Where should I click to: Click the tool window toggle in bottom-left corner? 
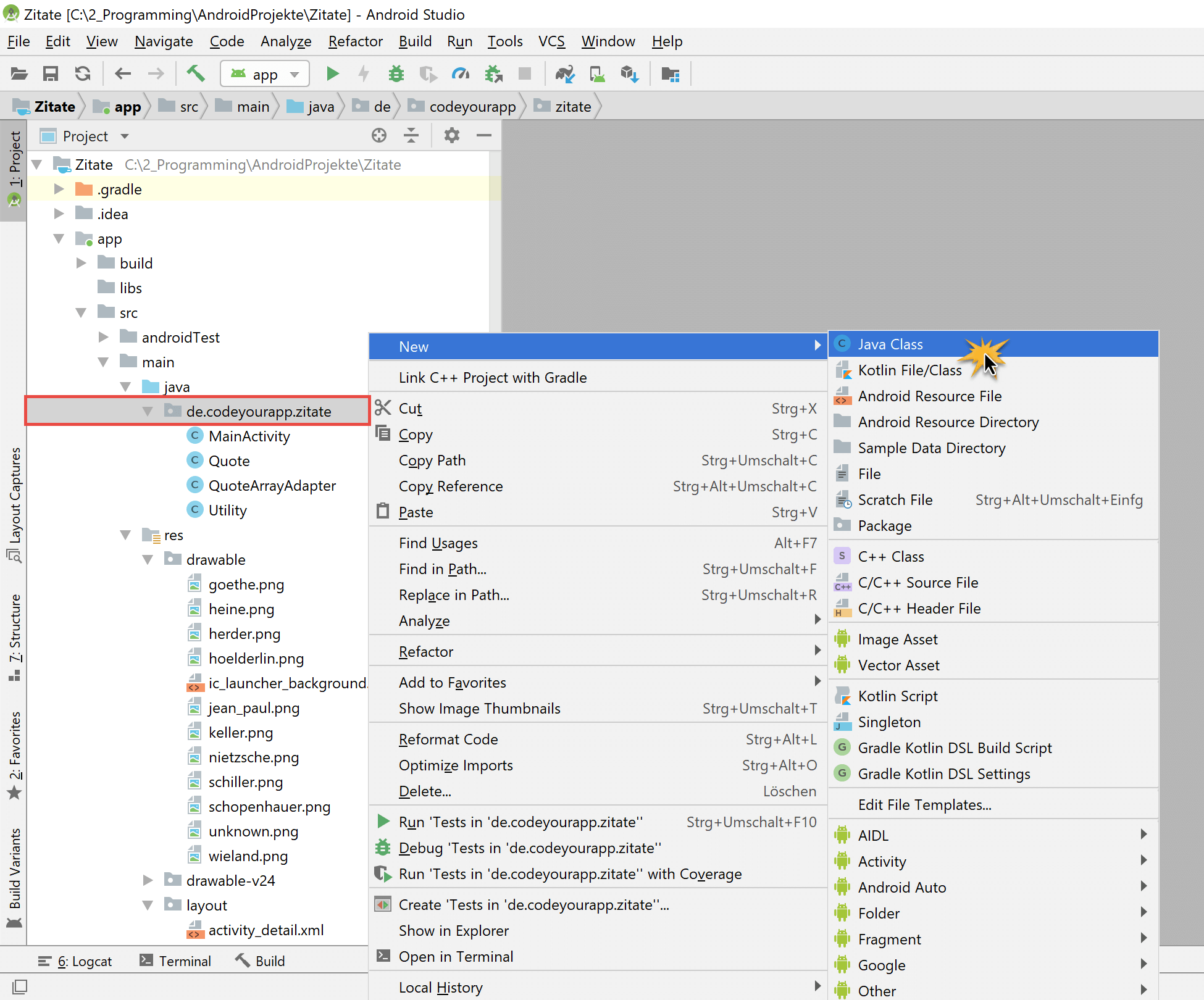[x=20, y=986]
